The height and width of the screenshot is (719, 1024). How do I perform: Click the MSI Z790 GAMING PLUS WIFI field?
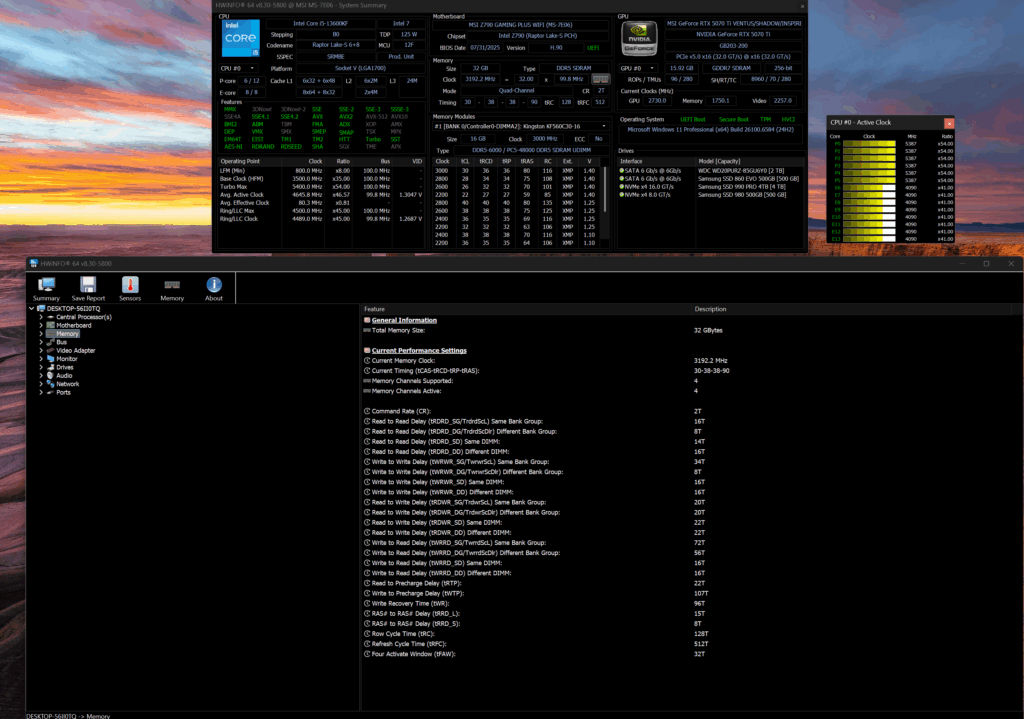pyautogui.click(x=520, y=25)
